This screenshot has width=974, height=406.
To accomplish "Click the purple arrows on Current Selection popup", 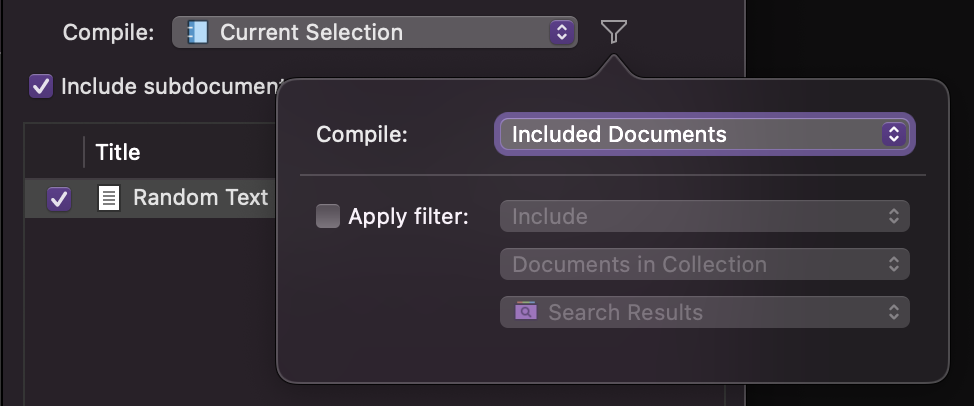I will point(562,32).
